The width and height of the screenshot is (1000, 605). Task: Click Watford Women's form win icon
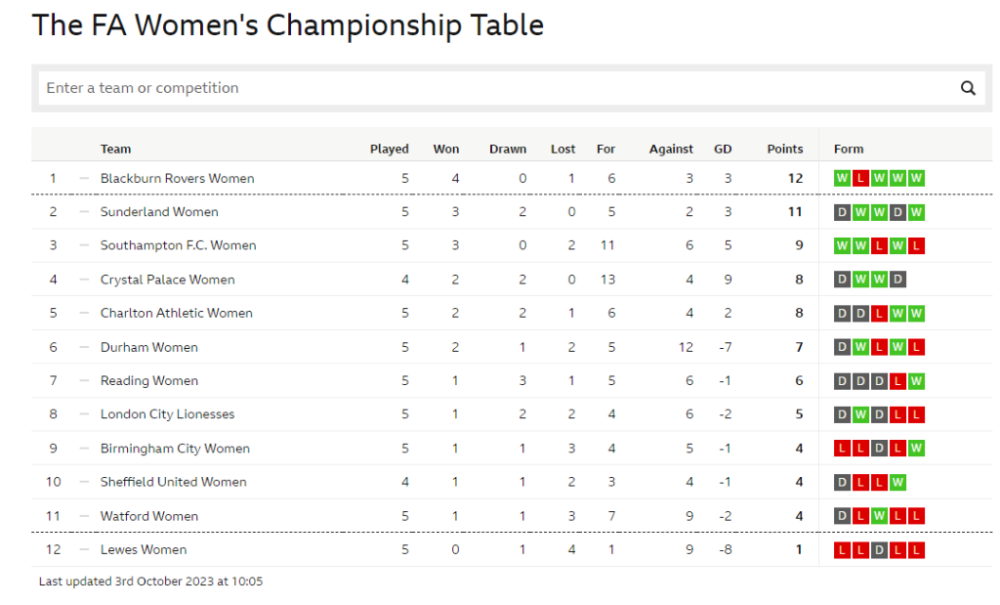click(879, 516)
